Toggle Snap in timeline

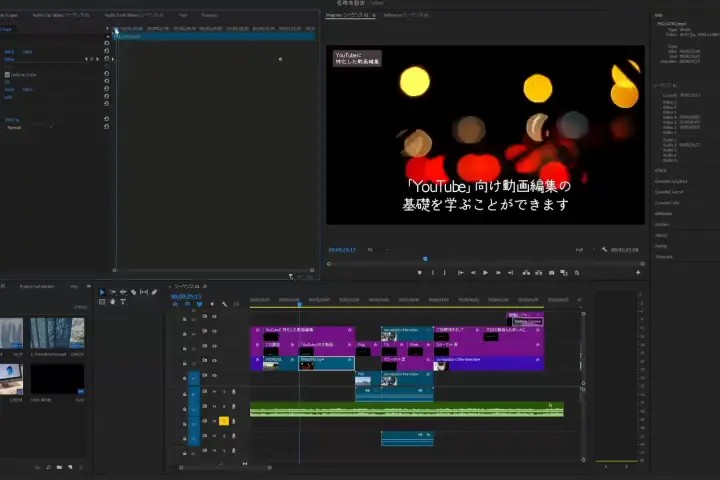187,304
